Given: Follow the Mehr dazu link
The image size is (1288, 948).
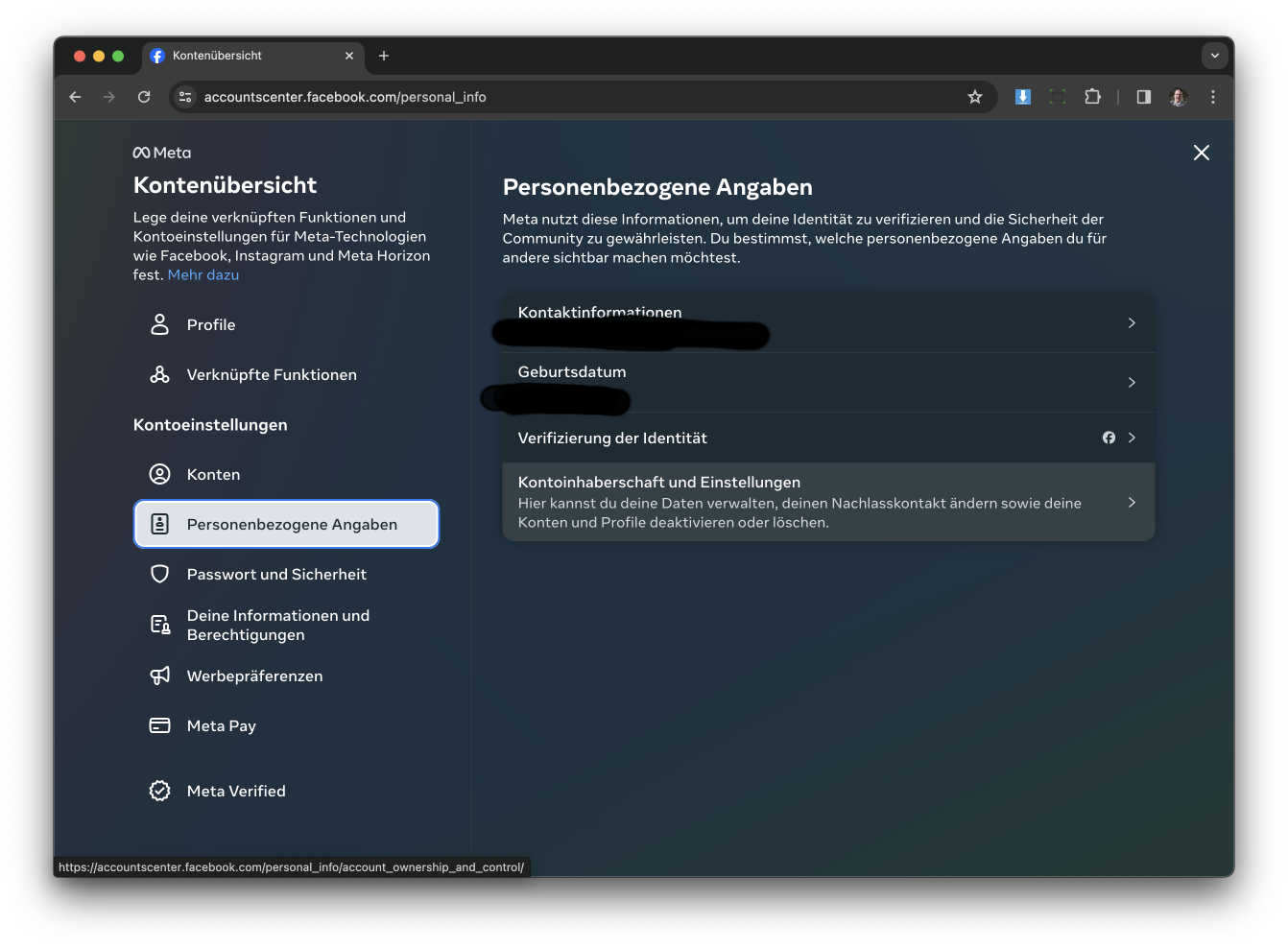Looking at the screenshot, I should pyautogui.click(x=203, y=274).
